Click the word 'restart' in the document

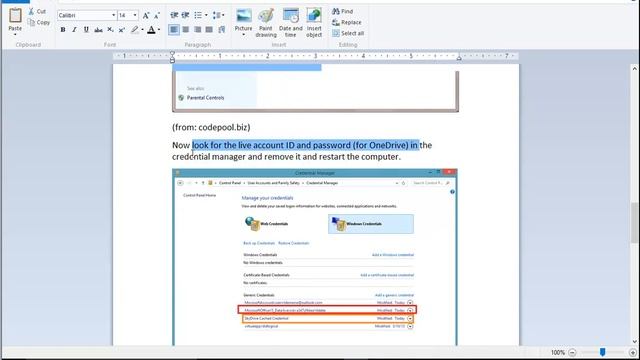click(331, 157)
